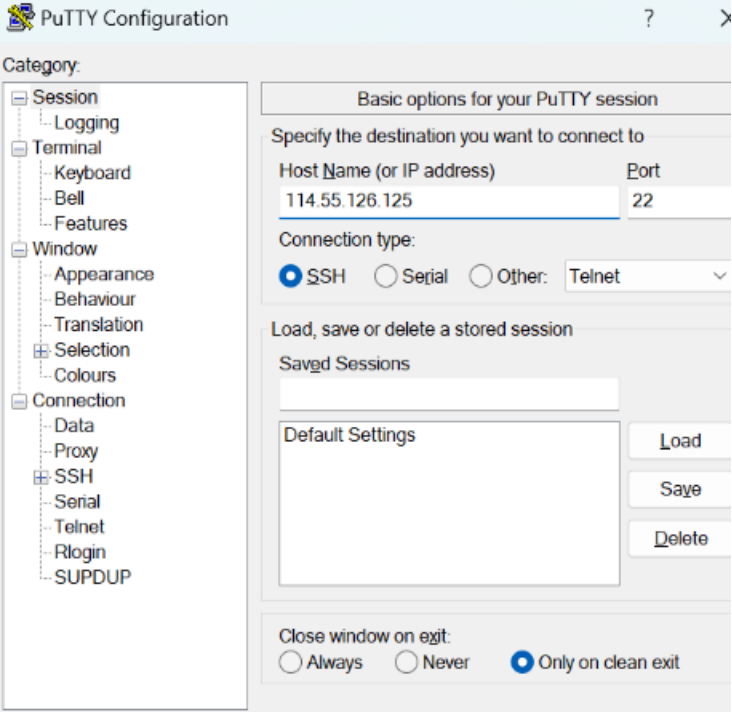732x712 pixels.
Task: Open the Behaviour settings category
Action: point(95,299)
